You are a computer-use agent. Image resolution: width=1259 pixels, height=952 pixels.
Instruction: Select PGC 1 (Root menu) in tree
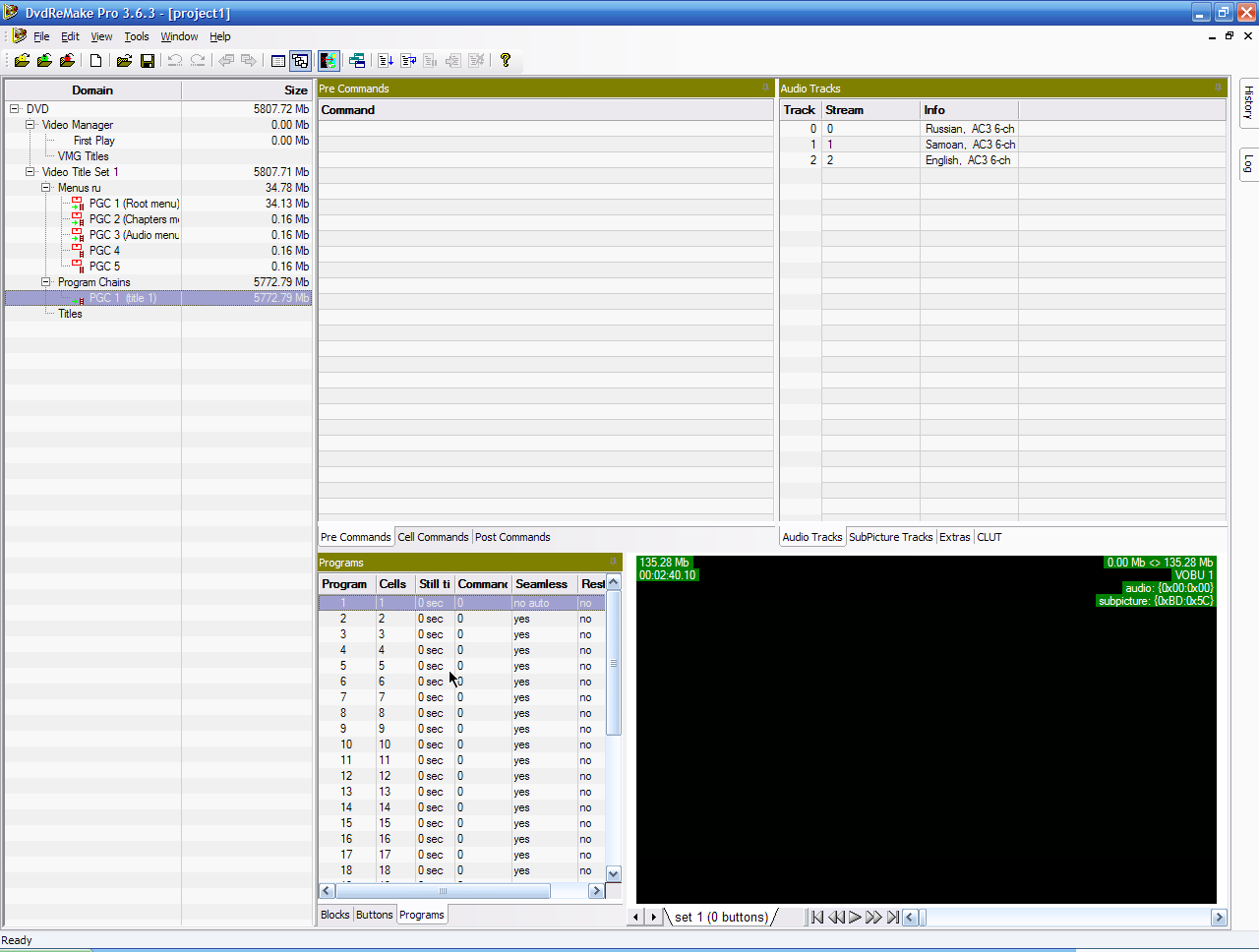click(x=134, y=204)
